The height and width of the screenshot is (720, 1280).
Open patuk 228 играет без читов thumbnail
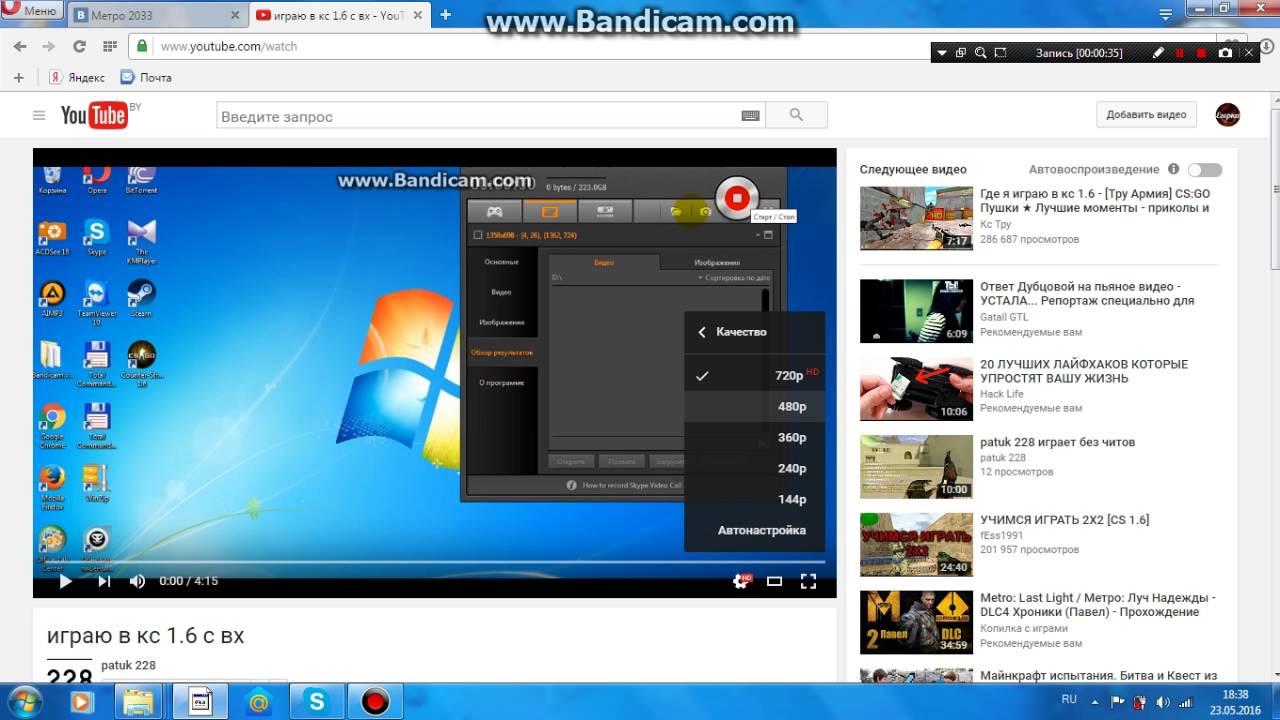(916, 467)
